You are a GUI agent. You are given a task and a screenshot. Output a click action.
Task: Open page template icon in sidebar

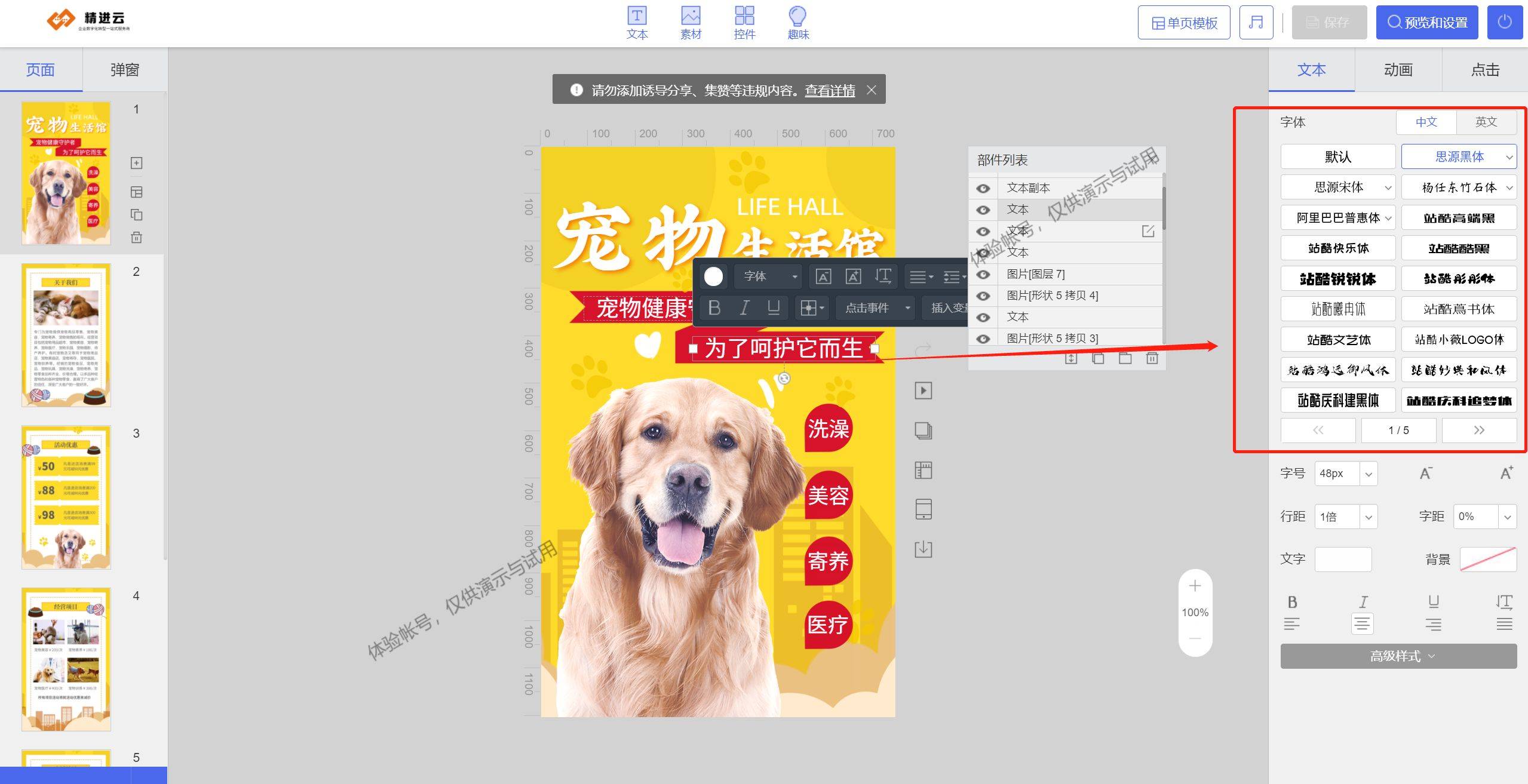[136, 192]
